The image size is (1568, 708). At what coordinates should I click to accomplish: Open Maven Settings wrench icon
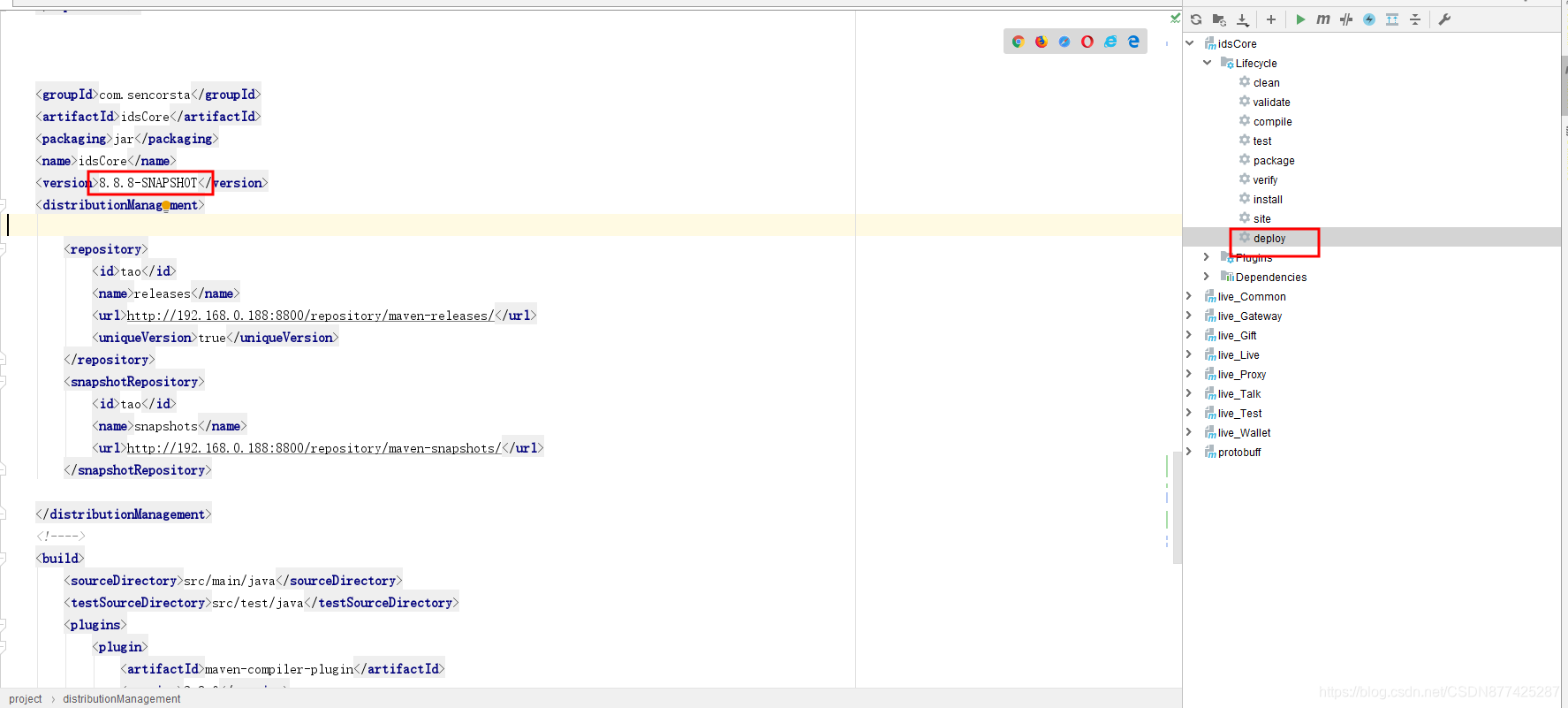point(1445,19)
